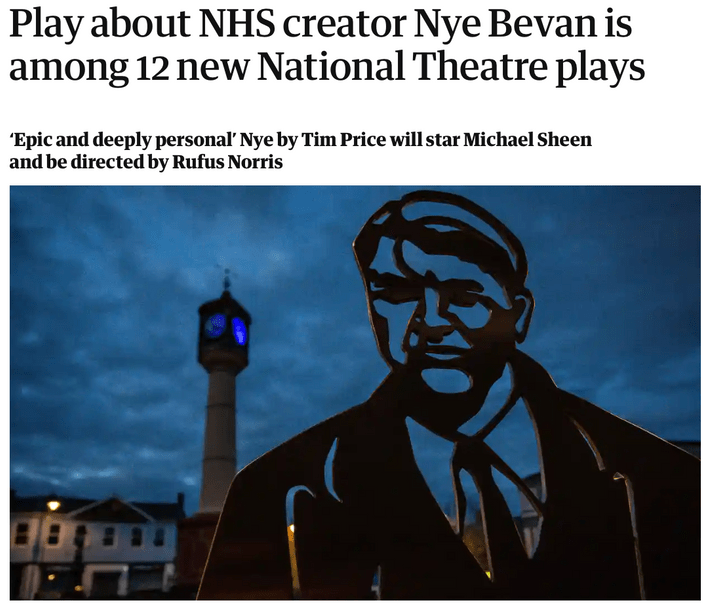Screen dimensions: 720x609
Task: Click the word 'plays' ending the headline
Action: [x=601, y=68]
